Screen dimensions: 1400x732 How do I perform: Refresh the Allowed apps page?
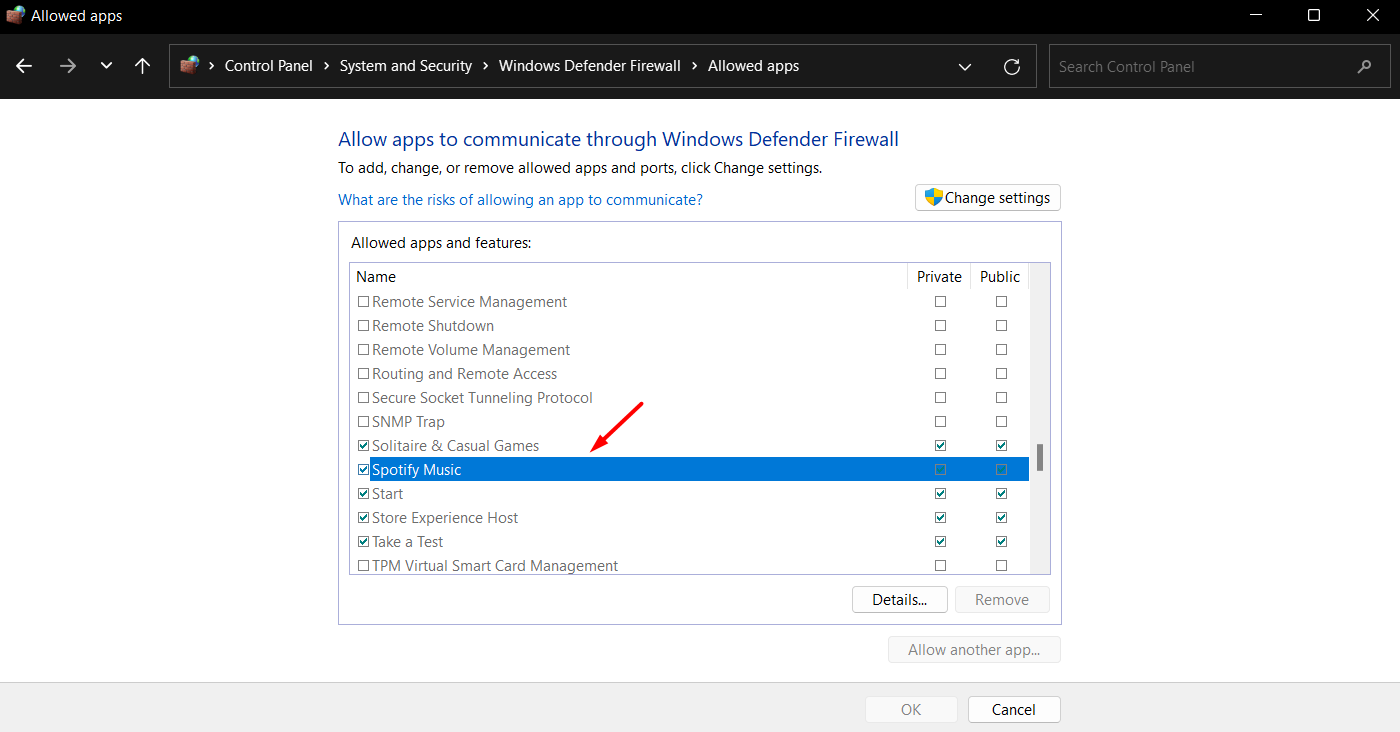pyautogui.click(x=1012, y=66)
